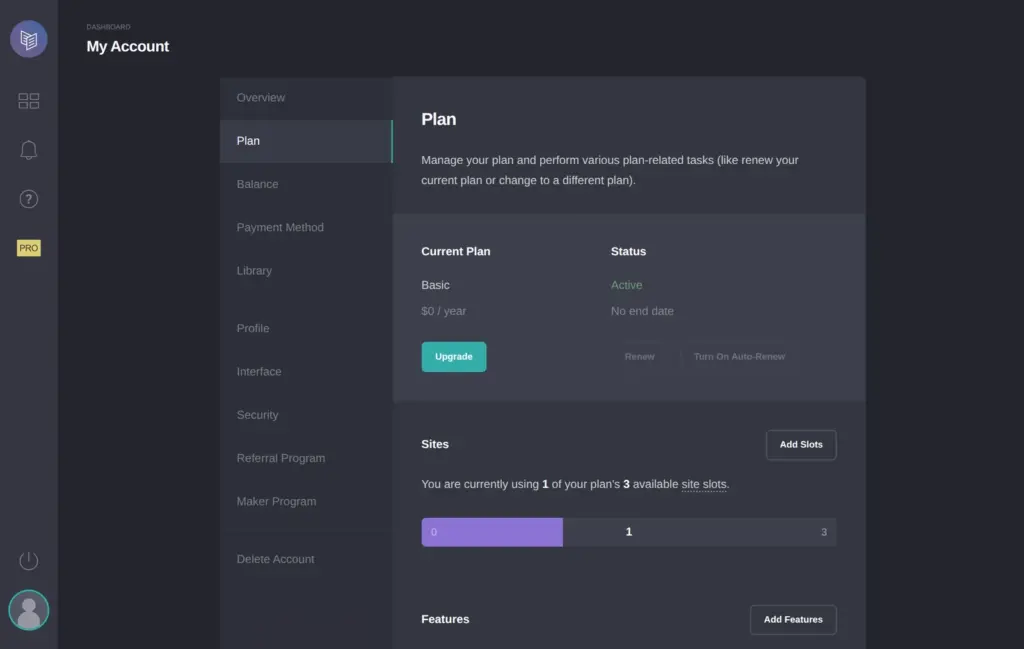Click the Current Plan heading

click(x=456, y=251)
